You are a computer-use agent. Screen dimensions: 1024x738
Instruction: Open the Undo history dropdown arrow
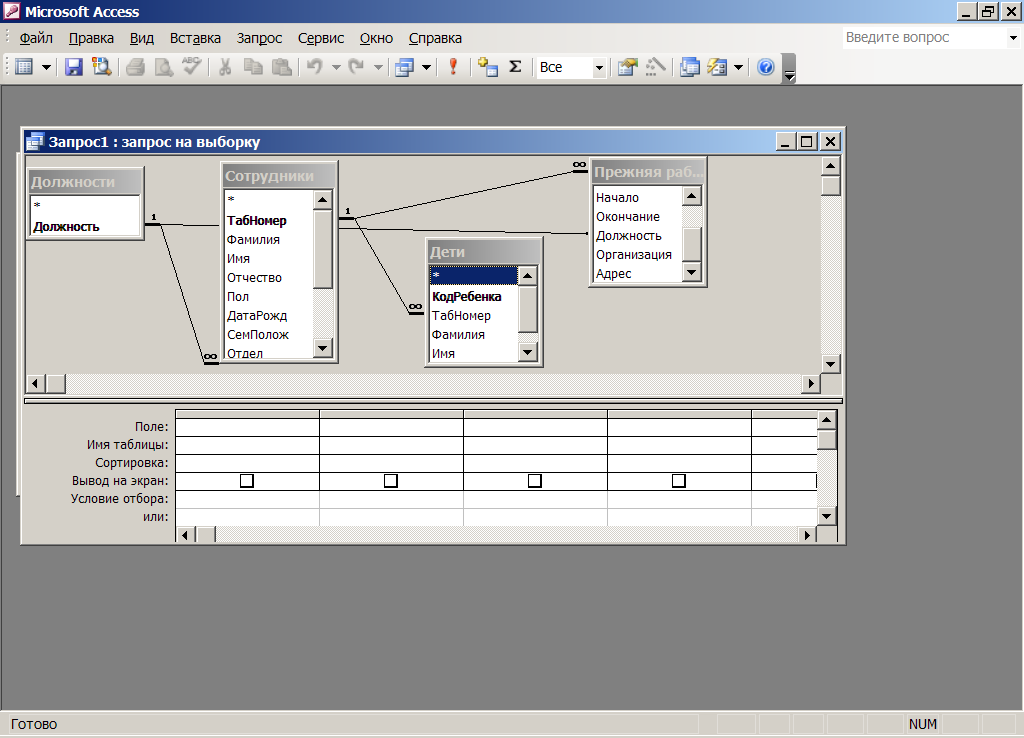(x=336, y=67)
